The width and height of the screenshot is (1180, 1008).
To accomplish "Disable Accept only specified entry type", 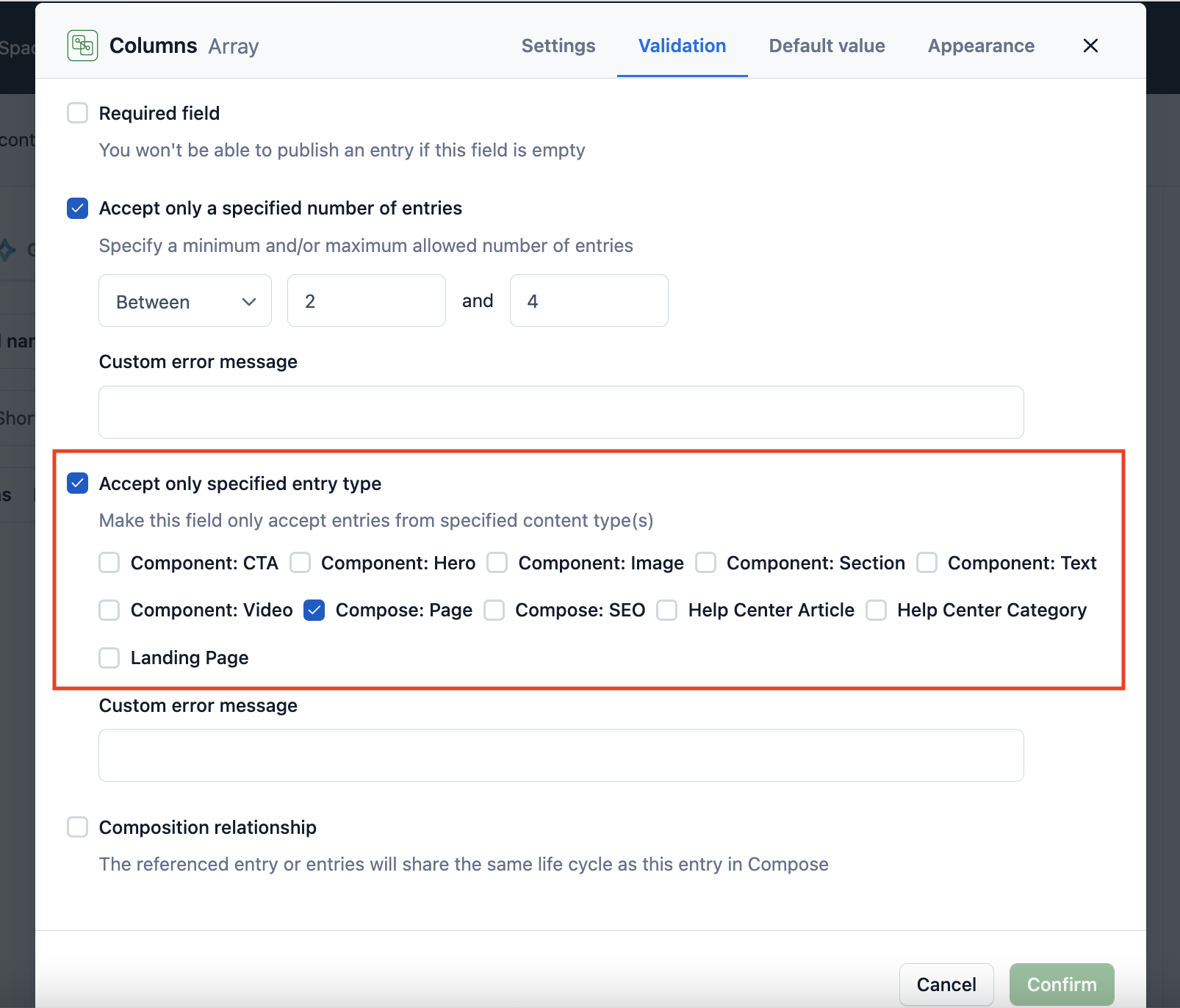I will click(x=78, y=483).
